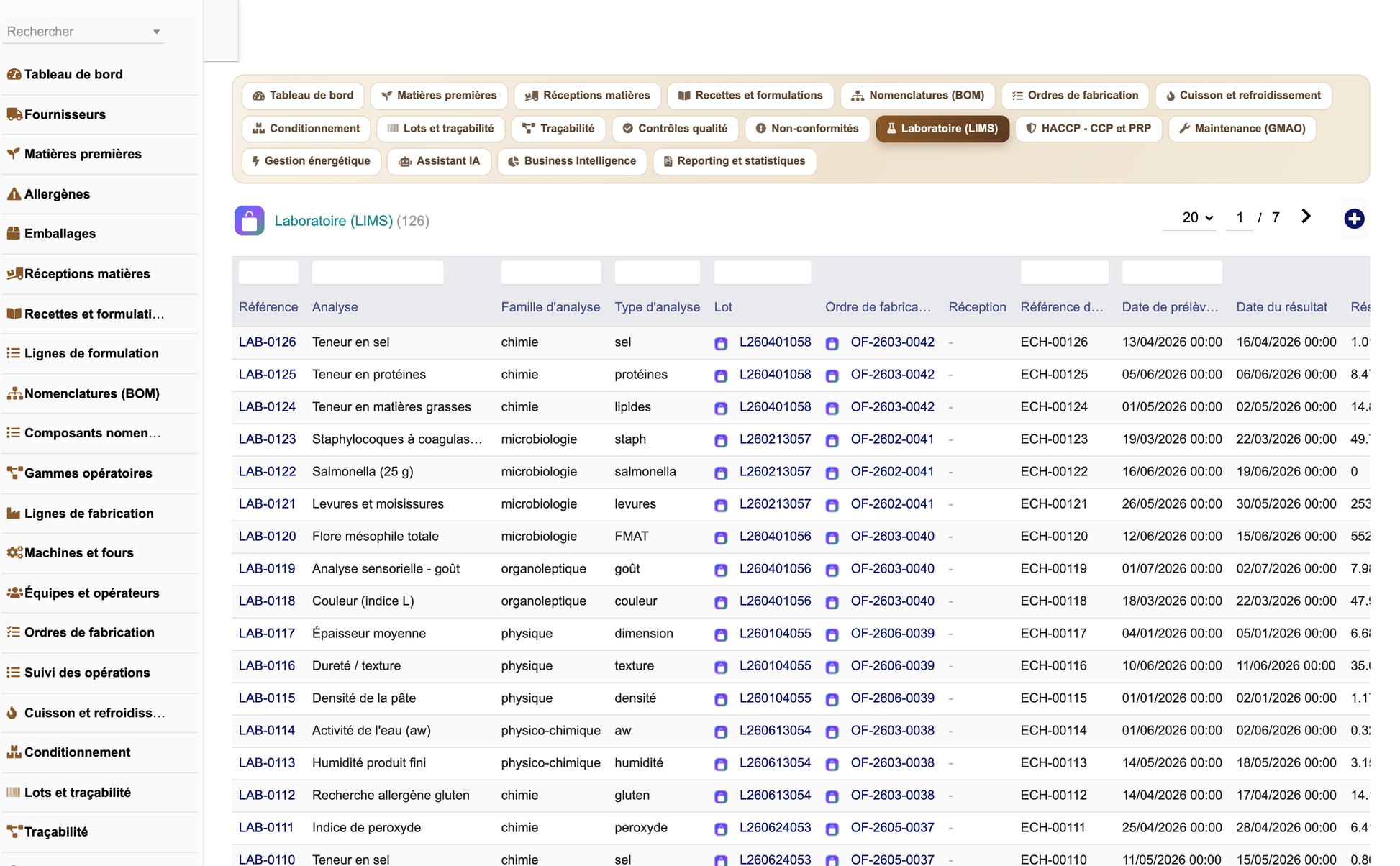This screenshot has width=1400, height=866.
Task: Click the Type d'analyse filter field
Action: pos(657,273)
